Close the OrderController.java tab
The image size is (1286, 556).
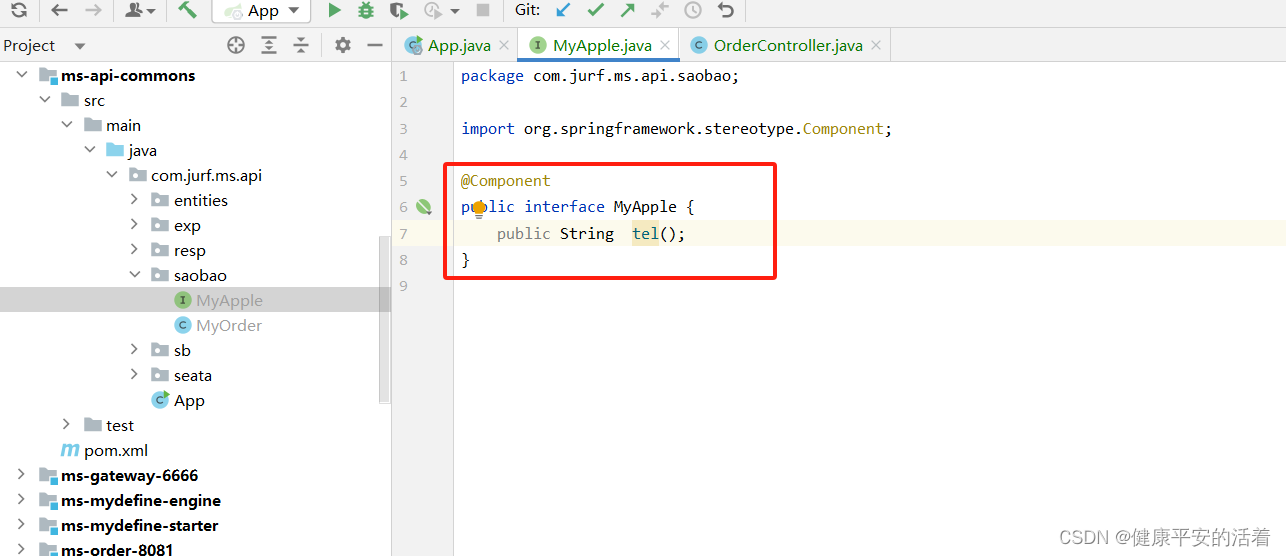pyautogui.click(x=876, y=45)
